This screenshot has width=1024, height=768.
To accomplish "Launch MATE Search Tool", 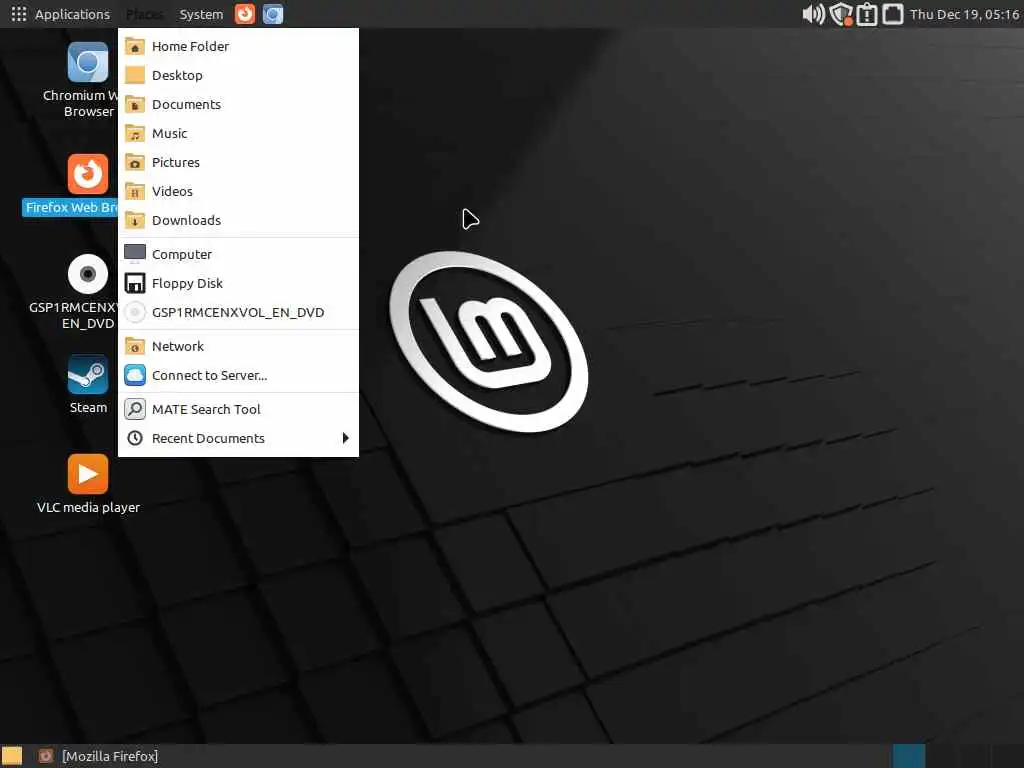I will click(238, 409).
